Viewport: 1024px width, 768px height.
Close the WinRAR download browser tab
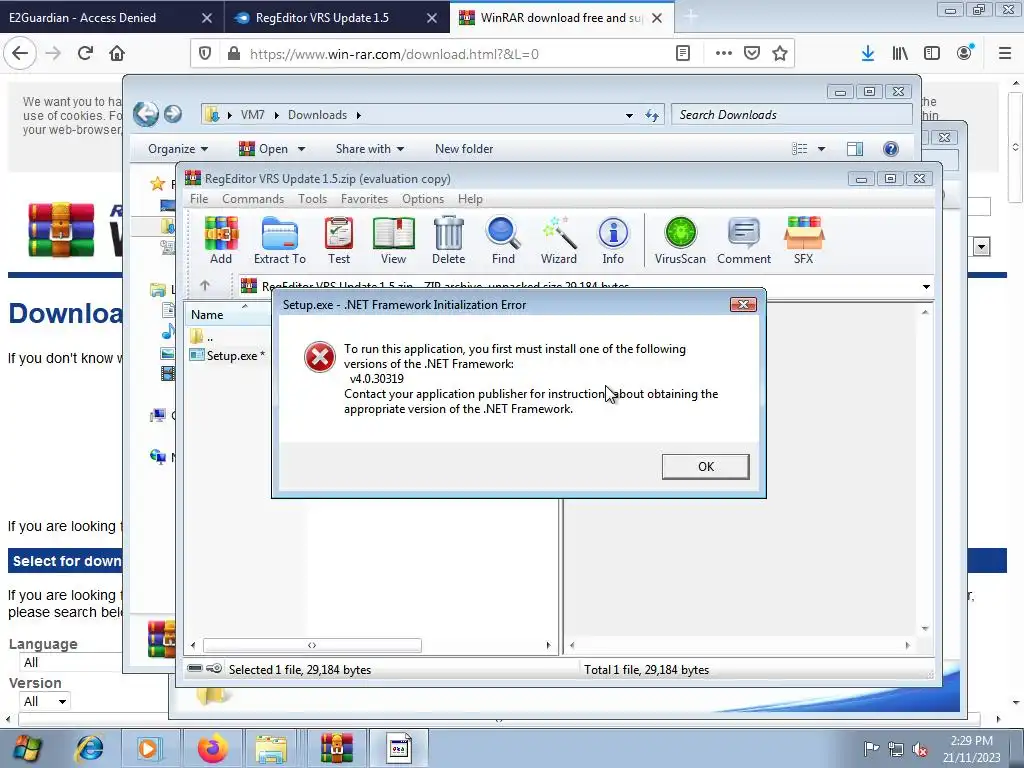pos(657,18)
